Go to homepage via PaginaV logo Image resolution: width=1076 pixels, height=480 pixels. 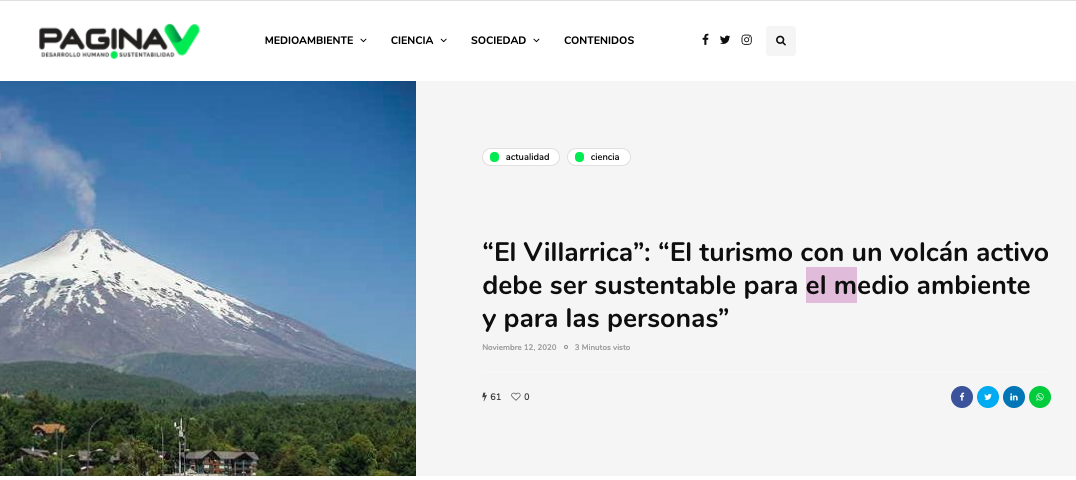coord(119,41)
